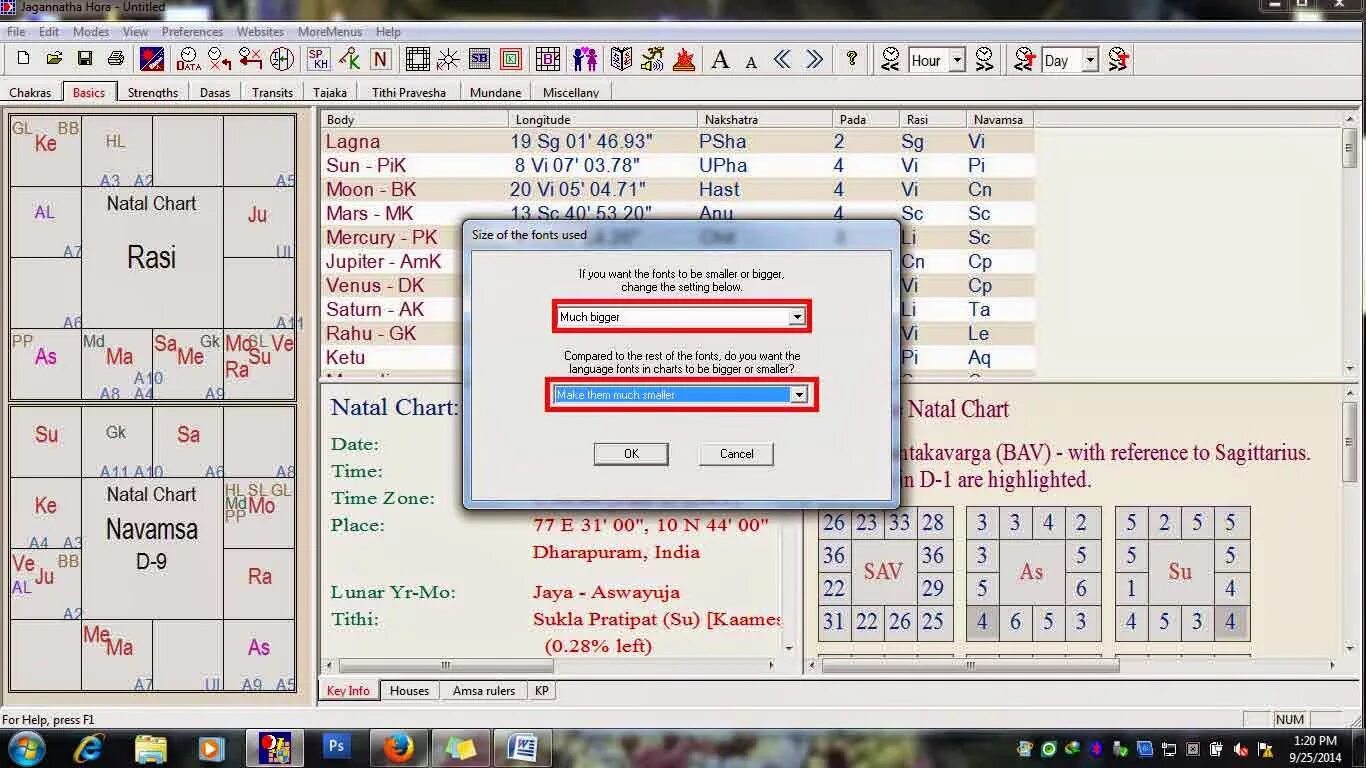
Task: Click the Om speaker mantra icon
Action: (652, 59)
